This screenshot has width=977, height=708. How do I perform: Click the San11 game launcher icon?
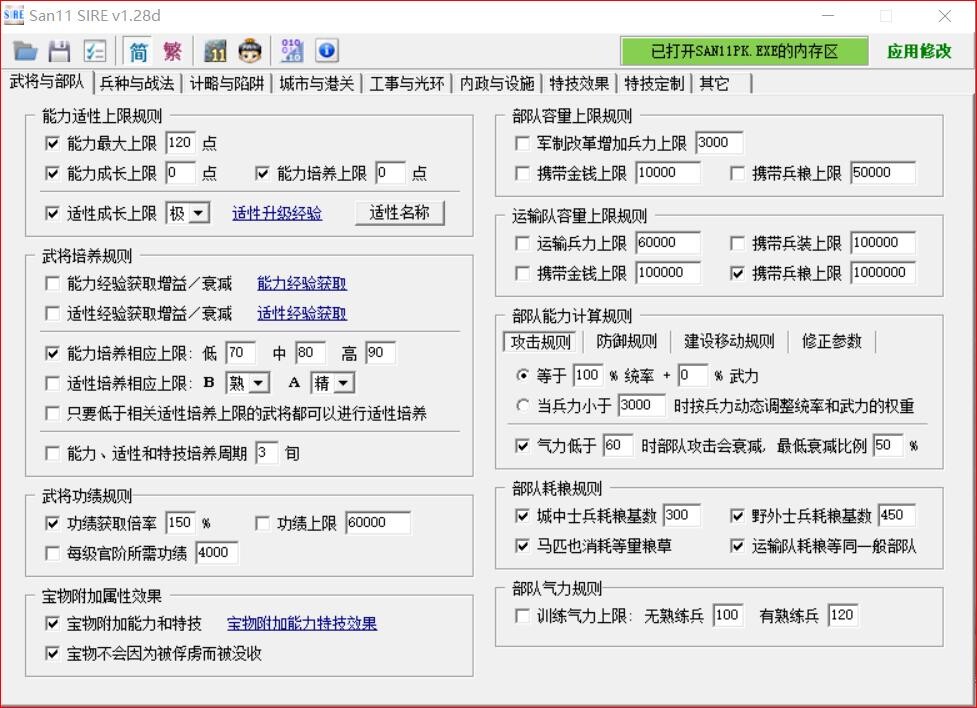click(215, 49)
